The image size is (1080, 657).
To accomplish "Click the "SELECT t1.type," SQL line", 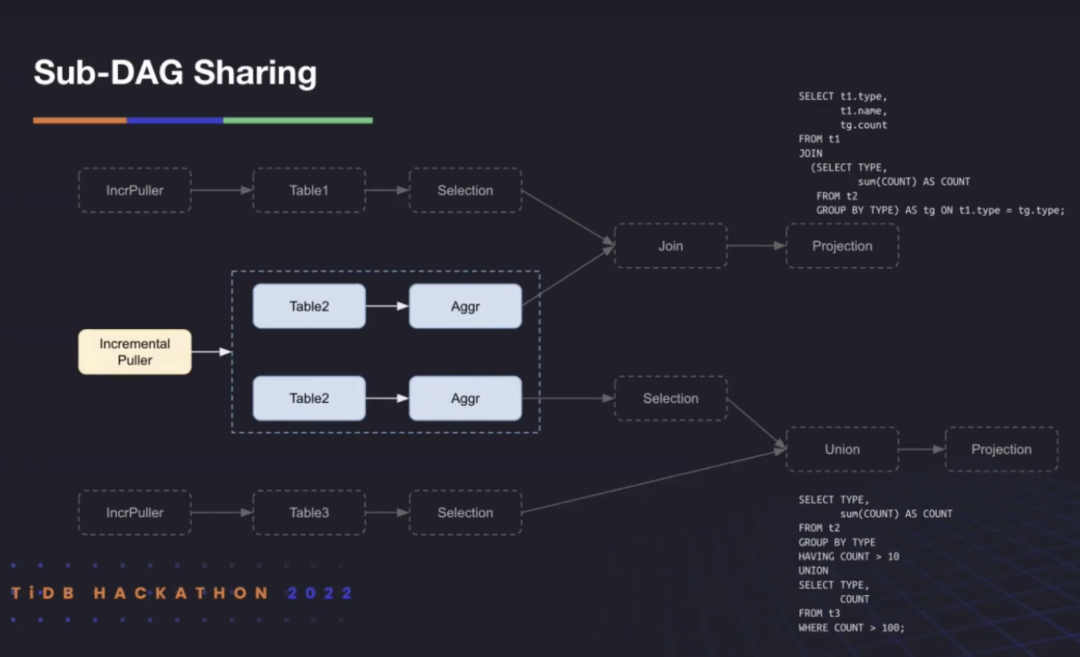I will tap(842, 96).
